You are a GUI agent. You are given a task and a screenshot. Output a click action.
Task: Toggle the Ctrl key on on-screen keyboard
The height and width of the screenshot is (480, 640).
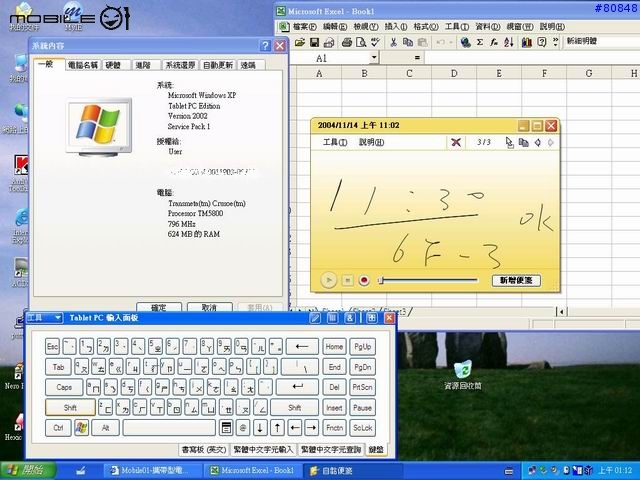[x=58, y=428]
